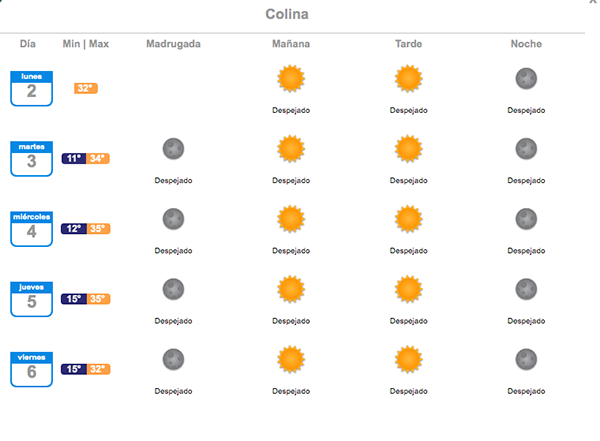This screenshot has width=600, height=441.
Task: Click Monday's morning sun icon
Action: point(291,78)
